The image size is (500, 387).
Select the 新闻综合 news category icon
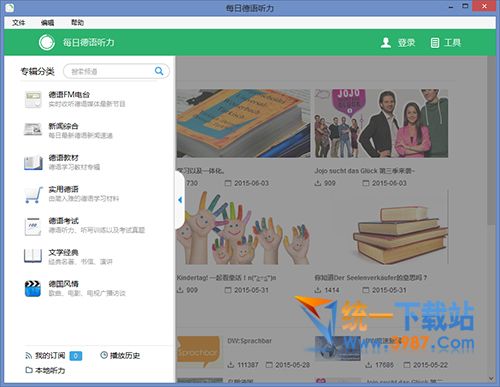click(x=33, y=129)
